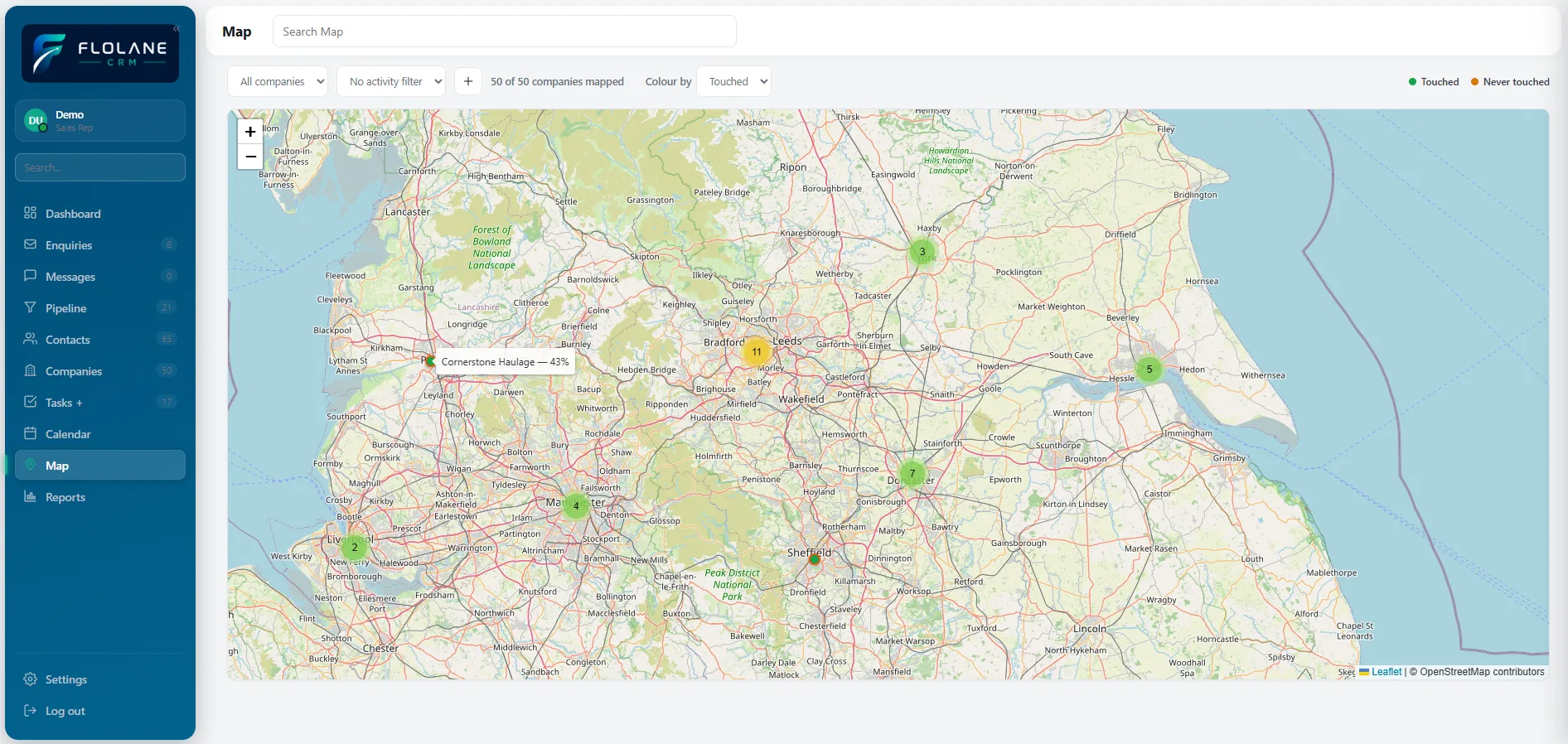This screenshot has width=1568, height=744.
Task: Open the No activity filter dropdown
Action: pos(391,81)
